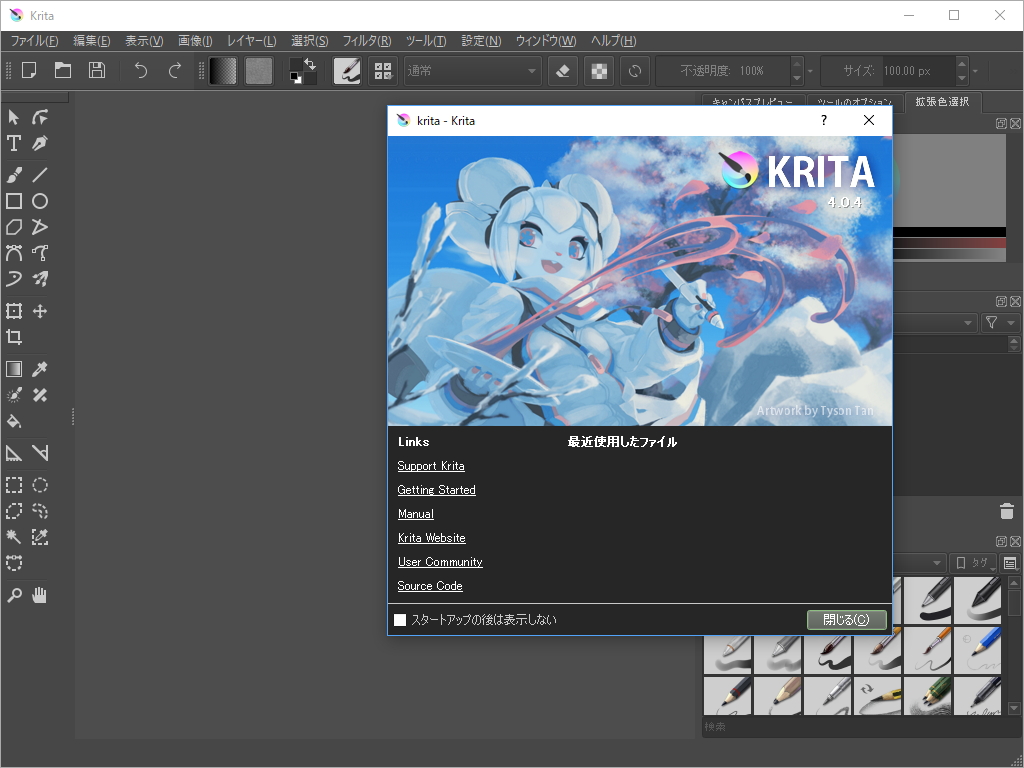The width and height of the screenshot is (1024, 768).
Task: Check スタートアップの後は表示しない
Action: pyautogui.click(x=401, y=619)
